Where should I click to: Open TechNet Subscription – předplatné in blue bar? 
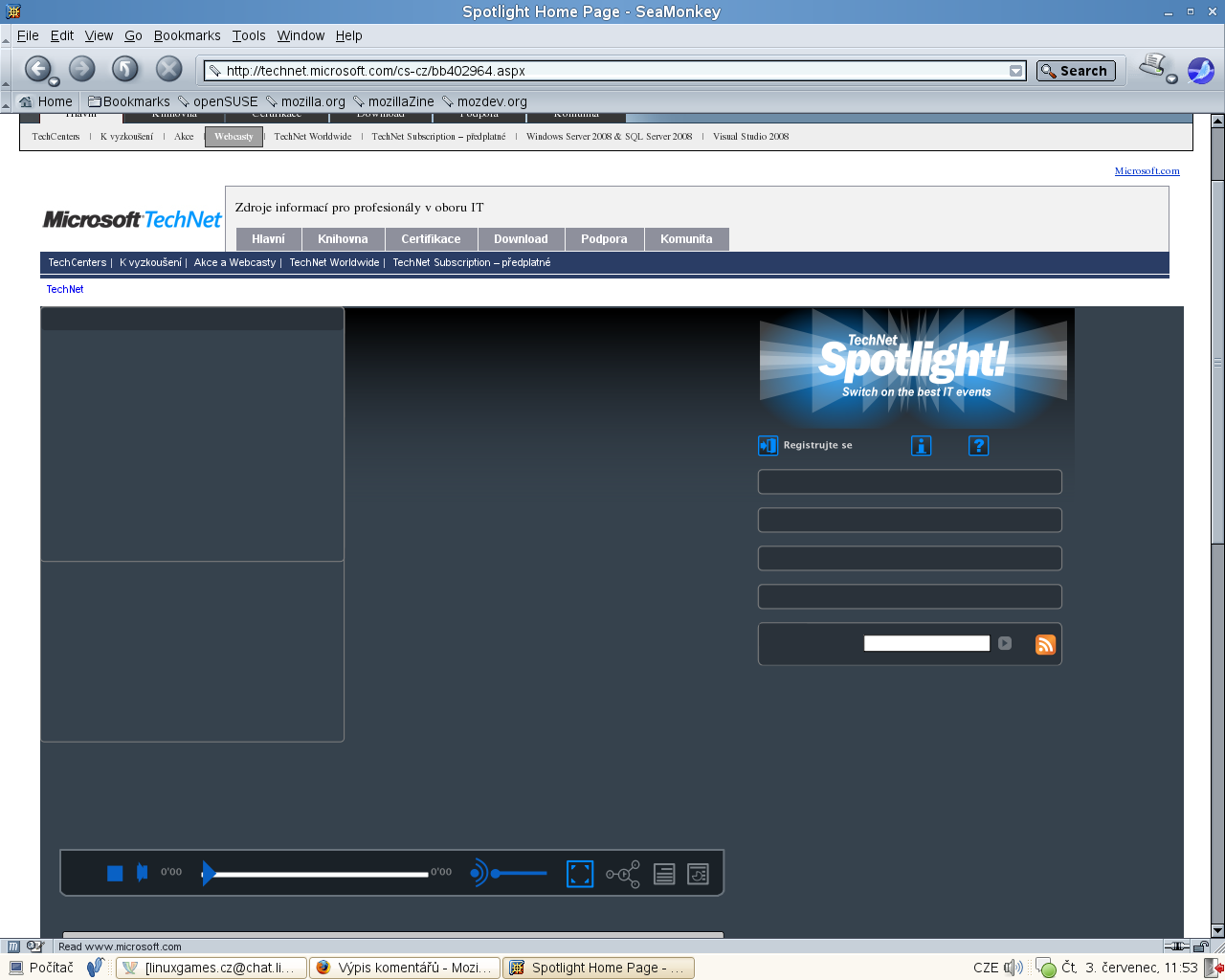tap(472, 262)
